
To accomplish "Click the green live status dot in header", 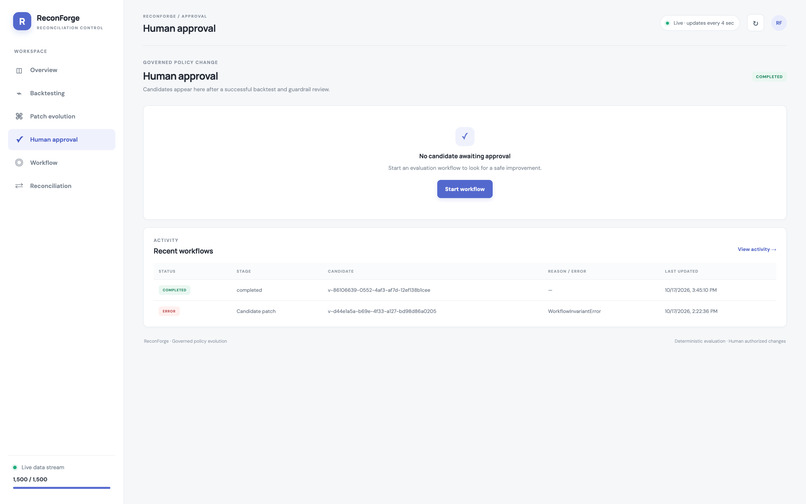I will 667,23.
